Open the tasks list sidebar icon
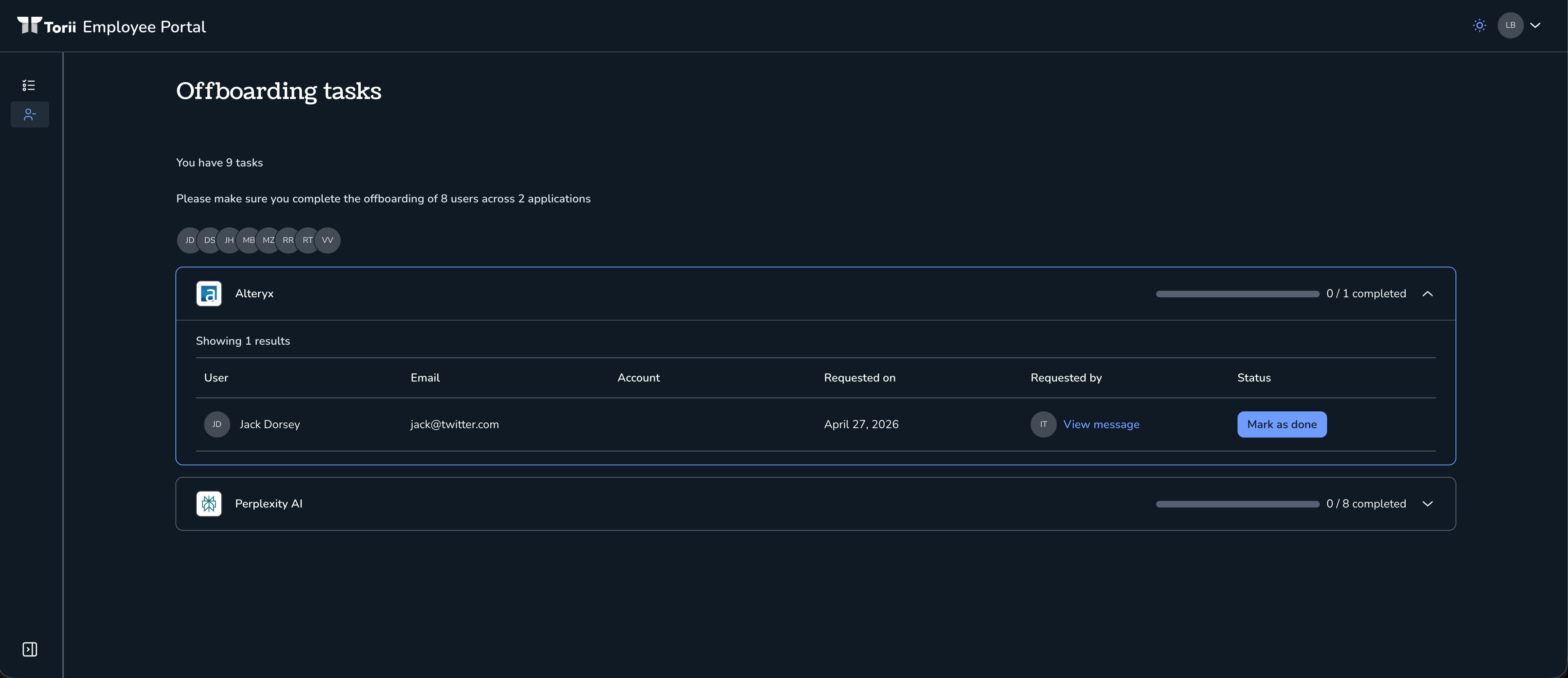Viewport: 1568px width, 678px height. 29,85
